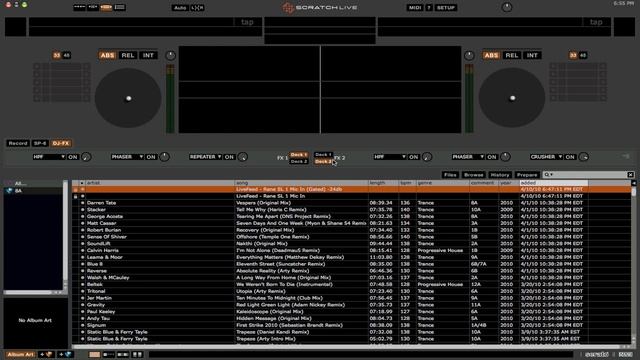Select 45 rpm on left deck
640x360 pixels.
(x=67, y=55)
